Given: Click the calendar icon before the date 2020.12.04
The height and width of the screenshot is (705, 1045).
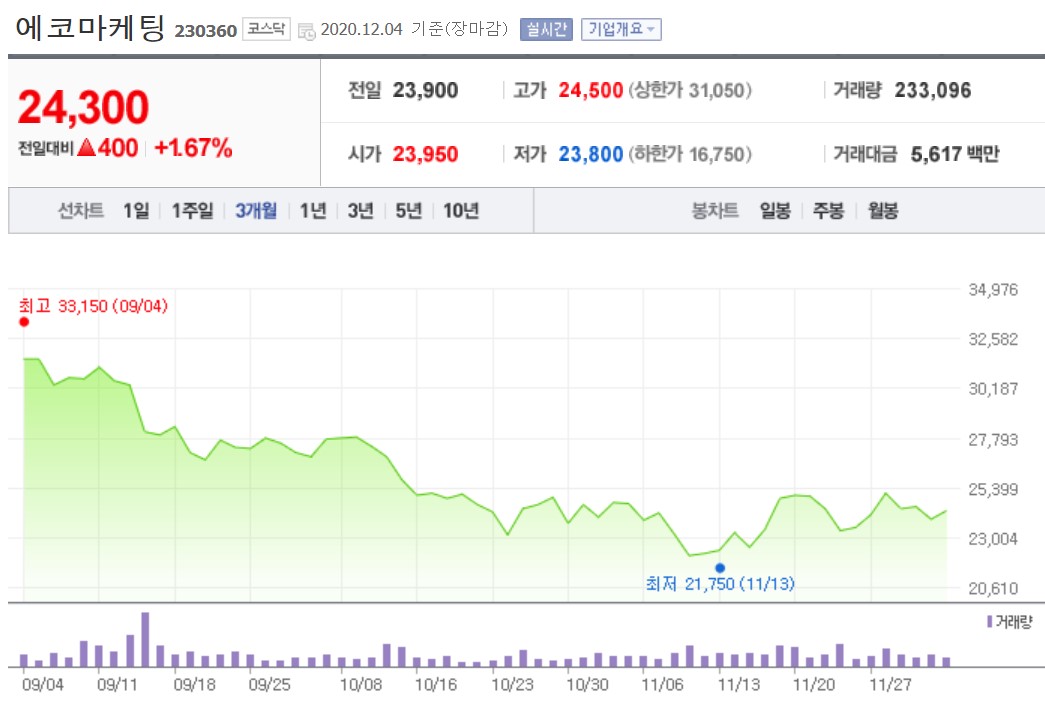Looking at the screenshot, I should pos(306,31).
